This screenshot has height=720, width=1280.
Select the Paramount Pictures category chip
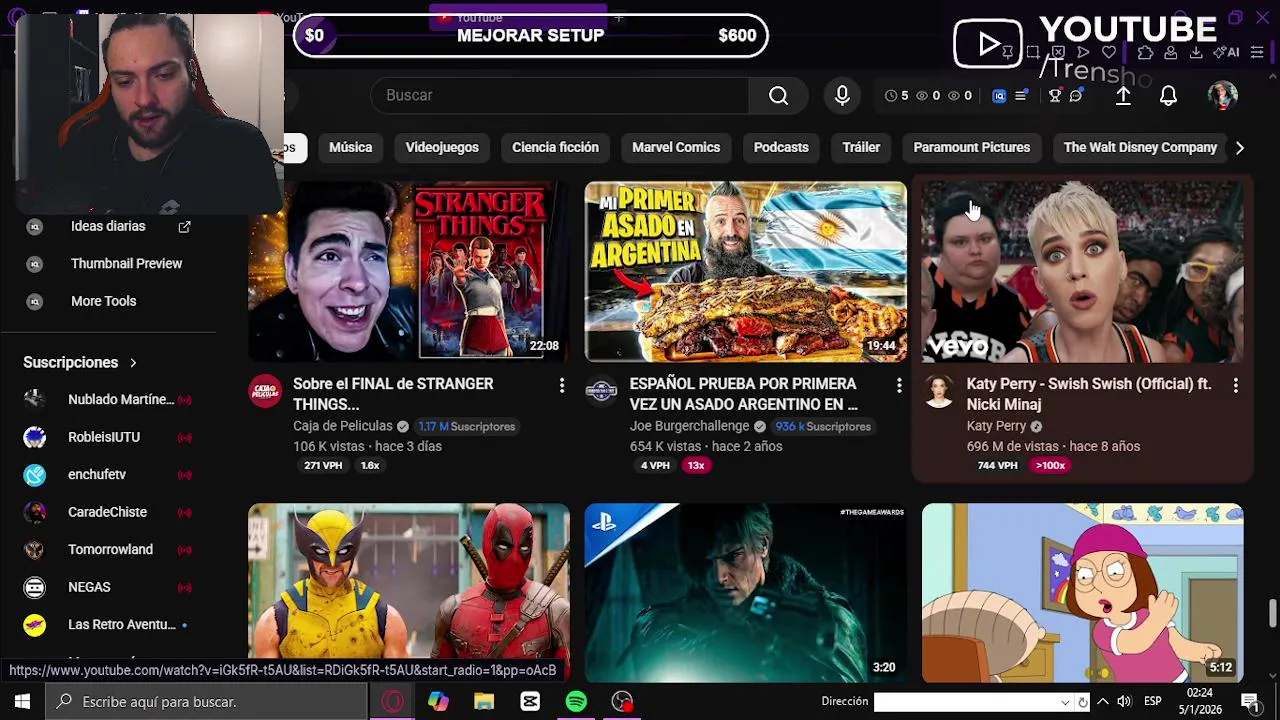click(x=971, y=147)
